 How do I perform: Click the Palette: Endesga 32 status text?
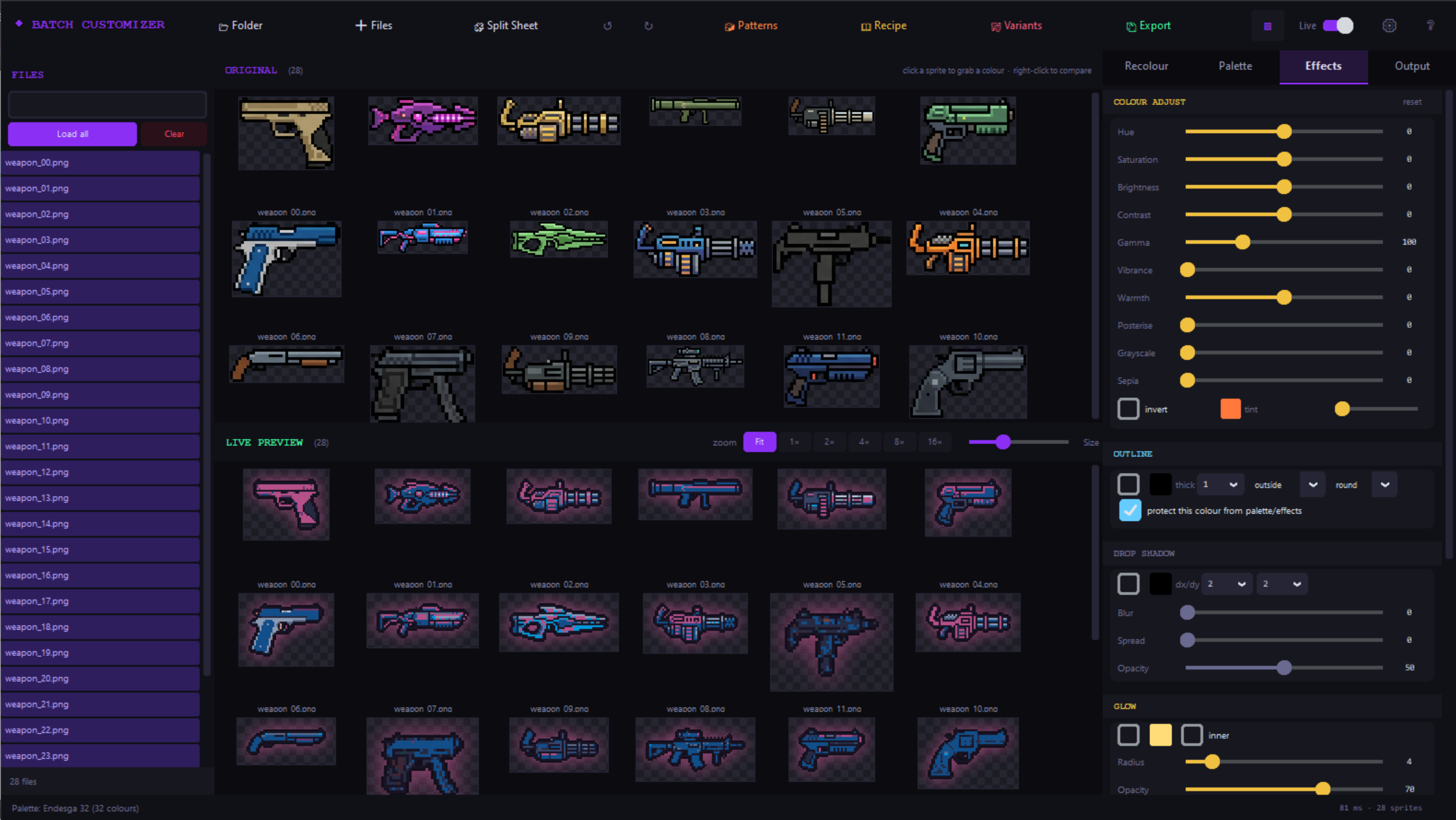76,808
